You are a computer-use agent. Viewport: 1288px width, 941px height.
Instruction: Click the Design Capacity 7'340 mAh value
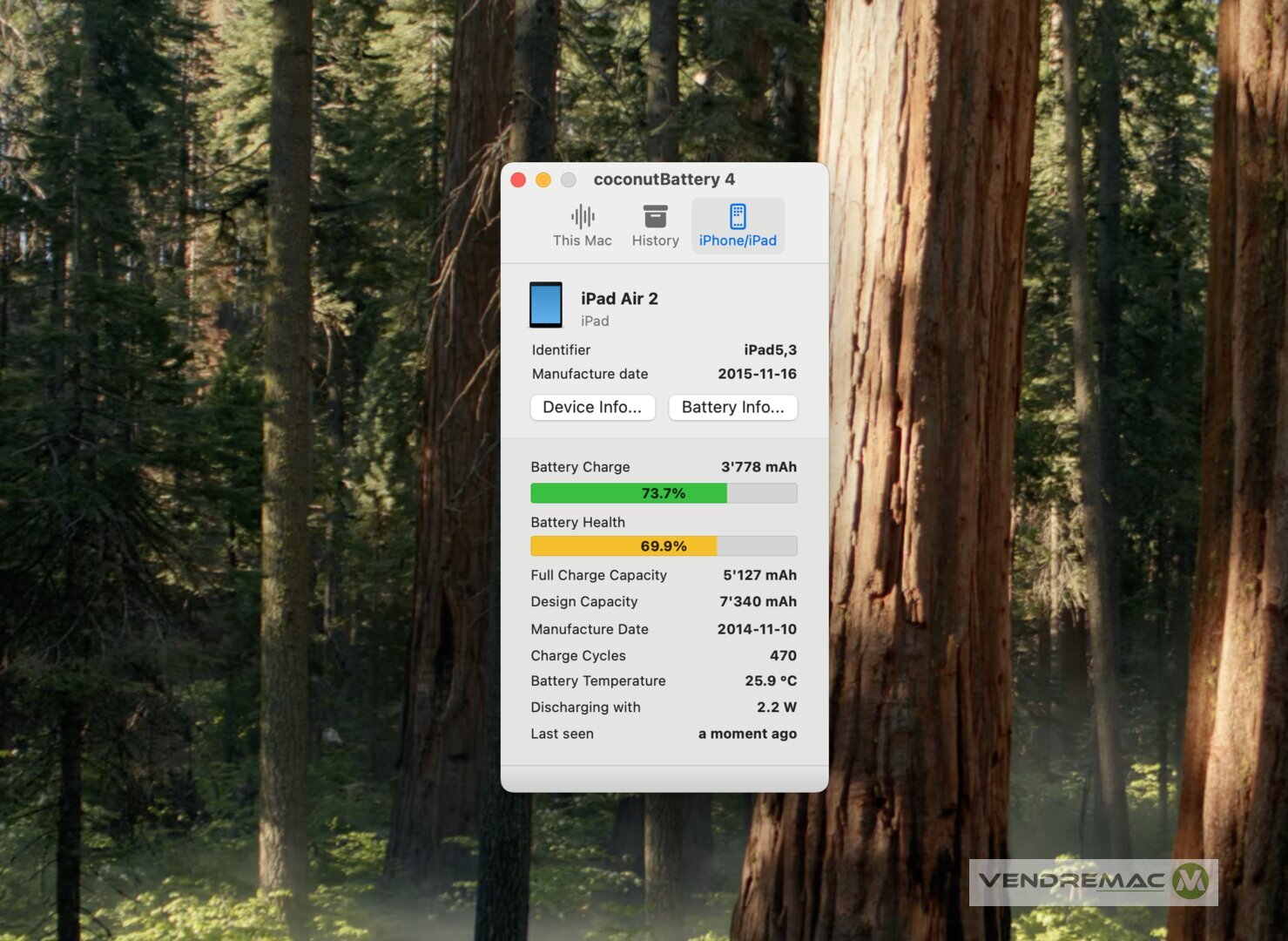pyautogui.click(x=758, y=601)
